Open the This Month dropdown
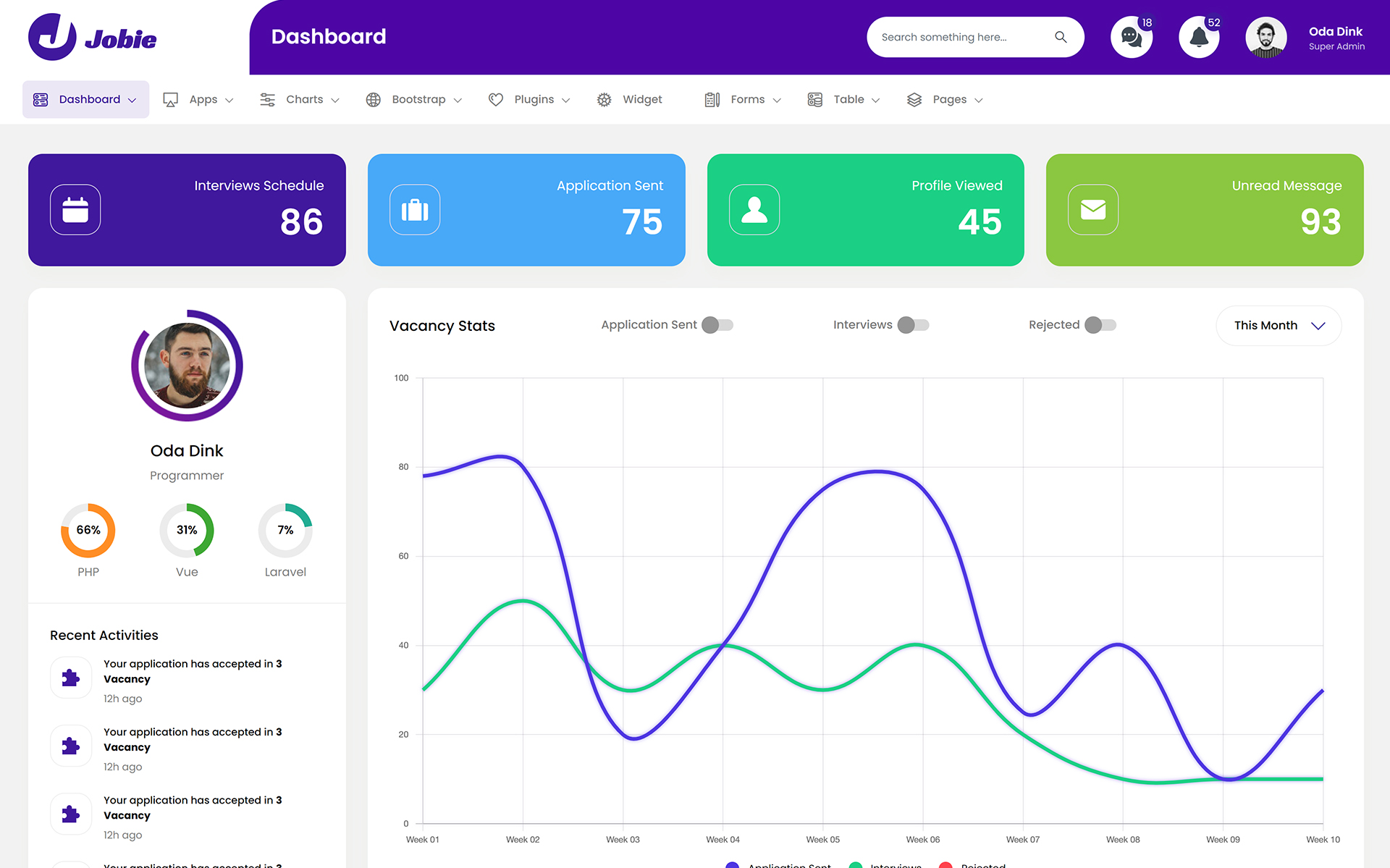Screen dimensions: 1390x868 [1279, 326]
